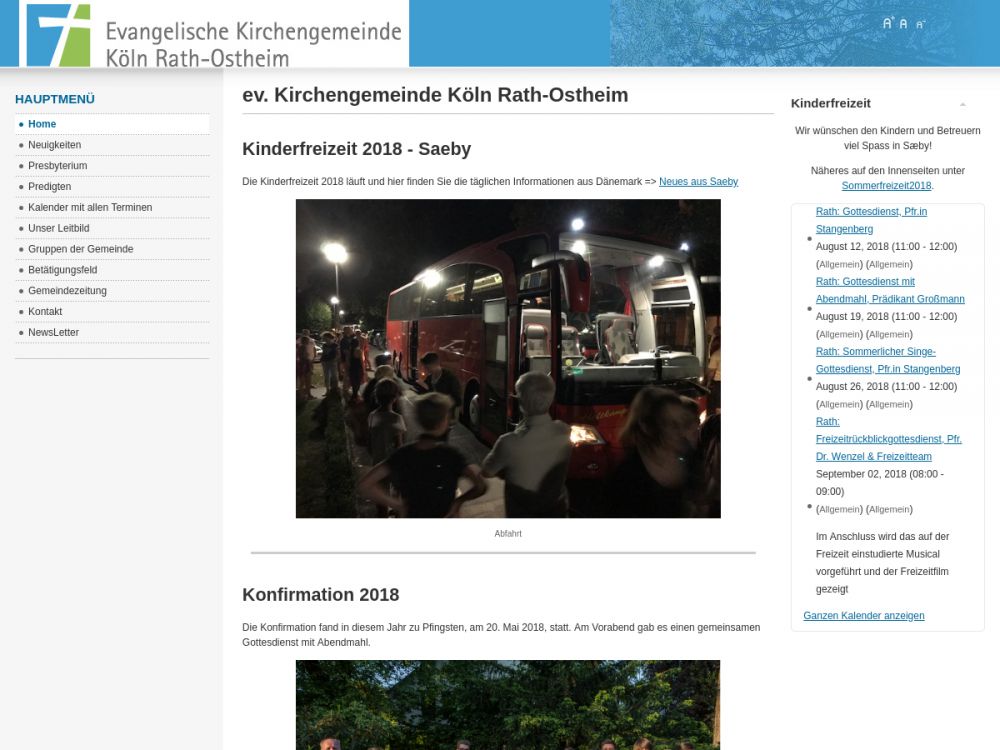Open the Kontakt page
Viewport: 1000px width, 750px height.
coord(45,312)
